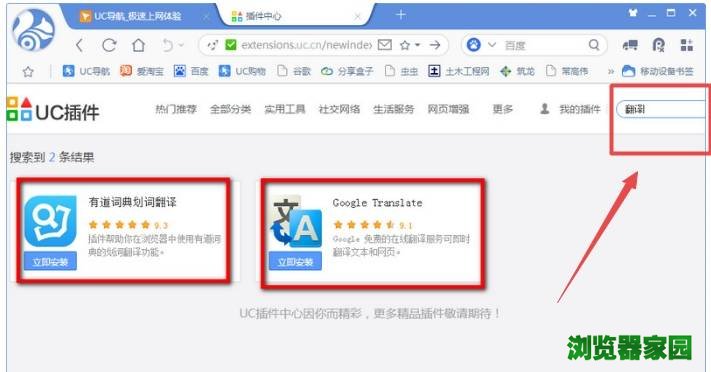Click the Google Translate plugin icon
Image resolution: width=711 pixels, height=372 pixels.
pyautogui.click(x=296, y=221)
